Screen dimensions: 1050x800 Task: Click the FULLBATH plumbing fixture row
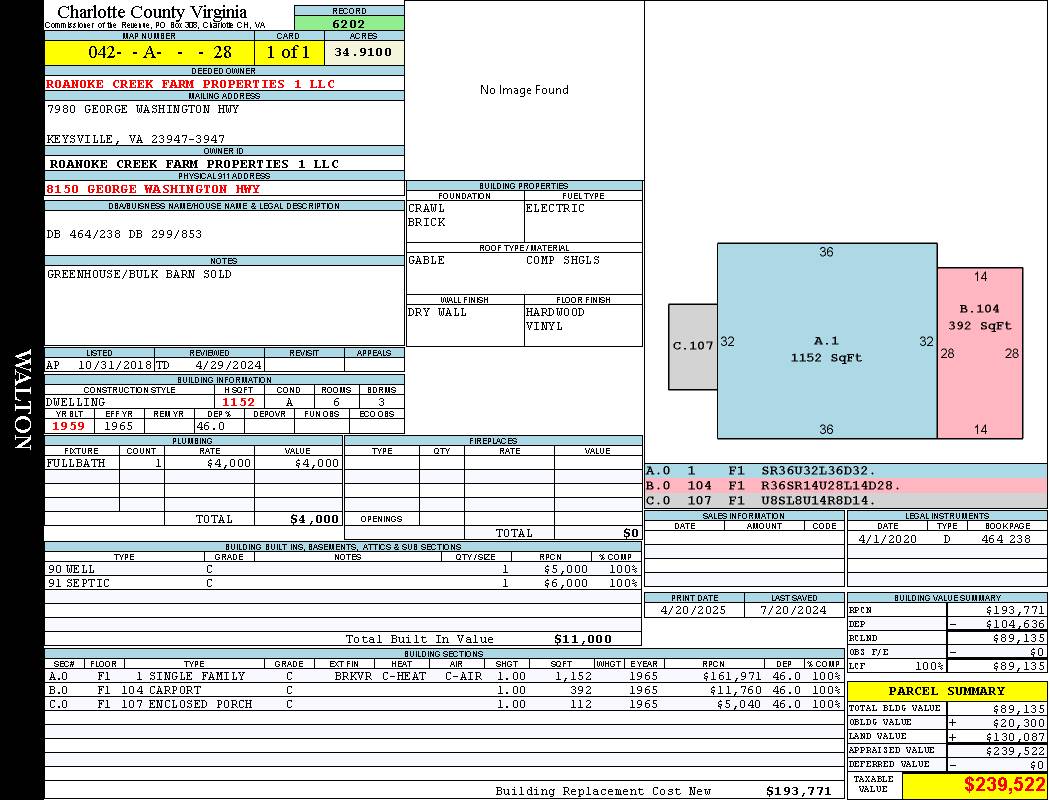(x=193, y=464)
